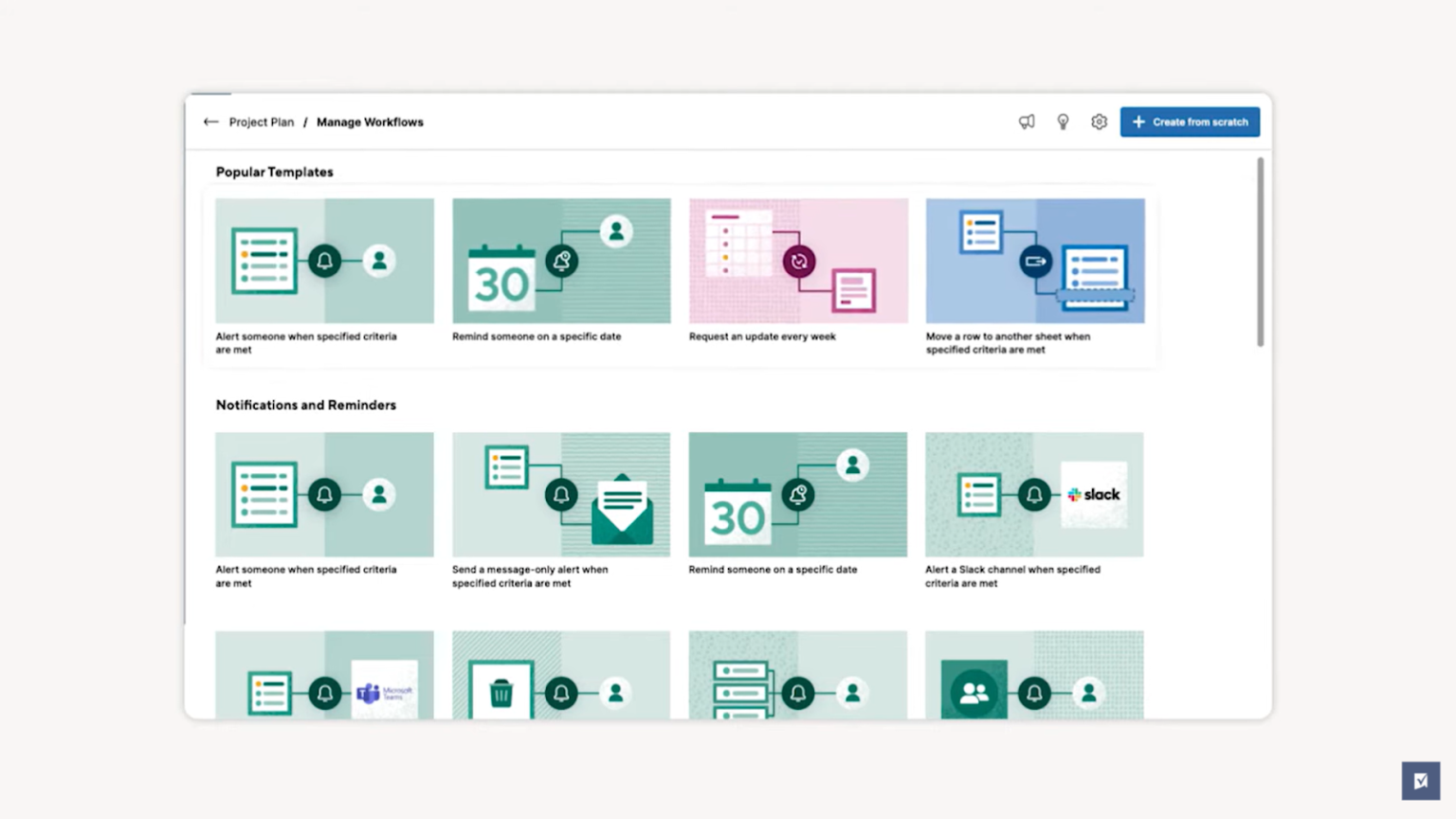Click the vertical scrollbar on the right

pos(1262,251)
